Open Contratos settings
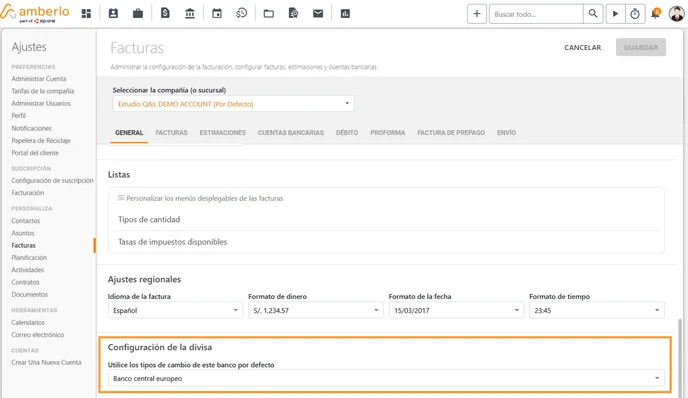688x398 pixels. pyautogui.click(x=25, y=283)
